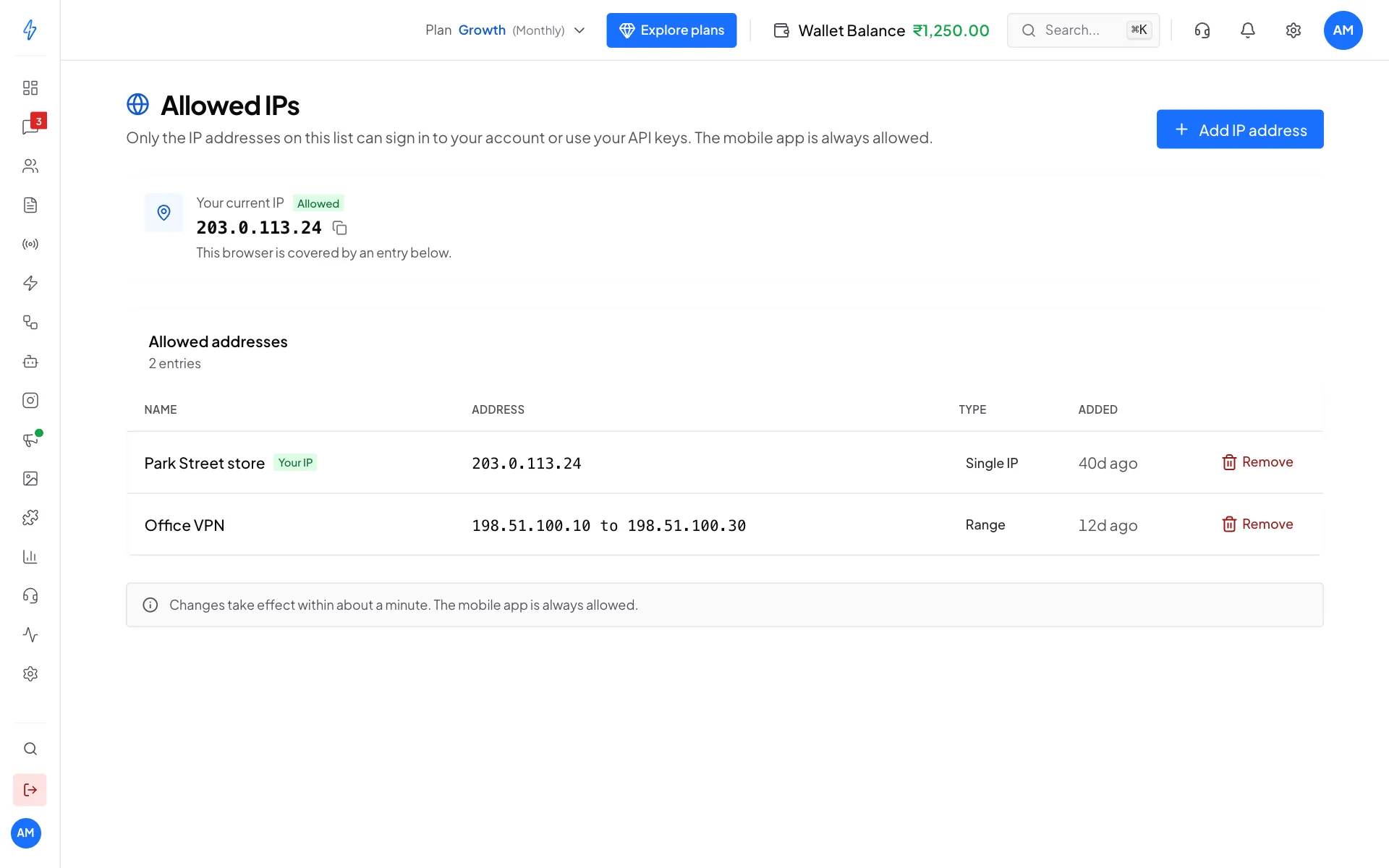The height and width of the screenshot is (868, 1389).
Task: Click the ADDED column header
Action: tap(1097, 409)
